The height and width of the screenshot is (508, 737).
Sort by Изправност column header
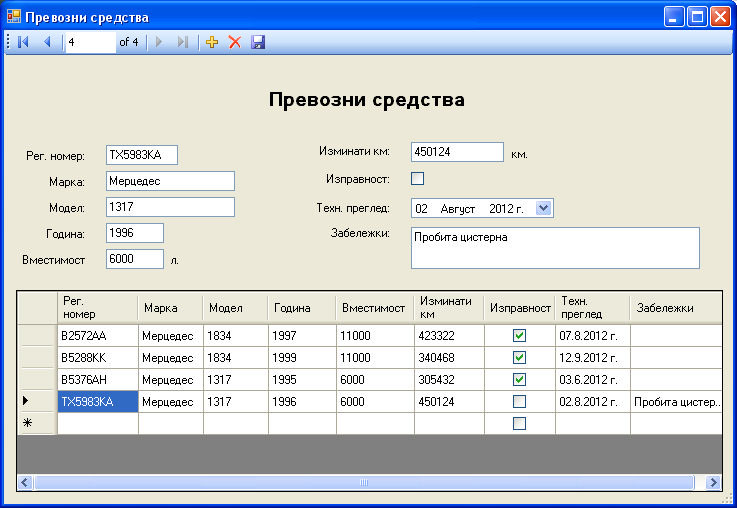[519, 308]
